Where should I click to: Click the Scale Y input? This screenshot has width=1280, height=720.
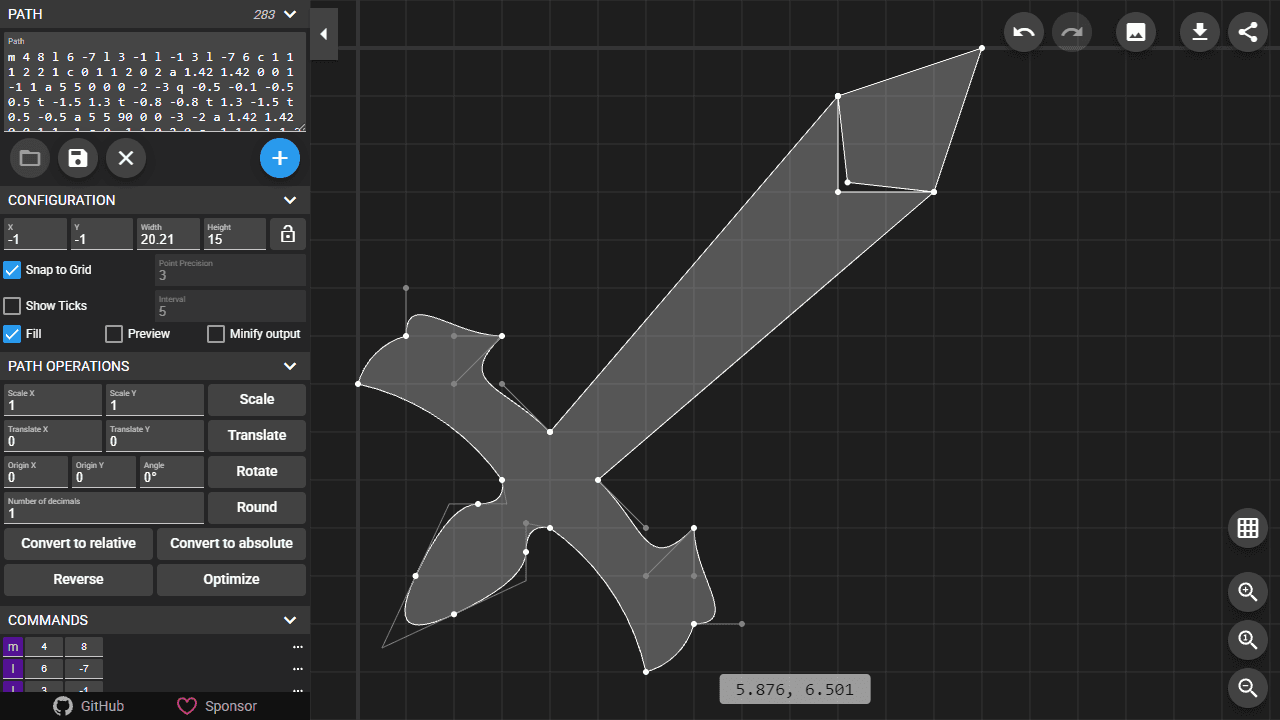tap(155, 400)
